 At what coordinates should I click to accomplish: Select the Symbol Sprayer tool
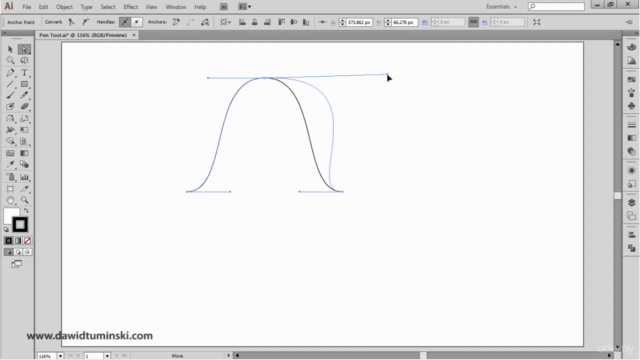10,177
